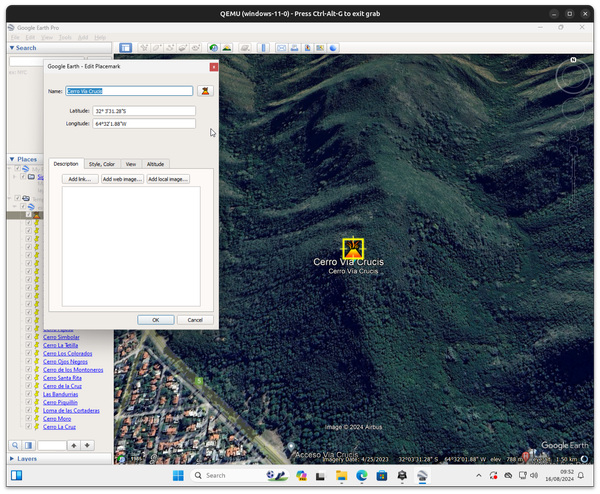Click the Windows taskbar Search box
This screenshot has height=494, width=600.
pyautogui.click(x=237, y=476)
